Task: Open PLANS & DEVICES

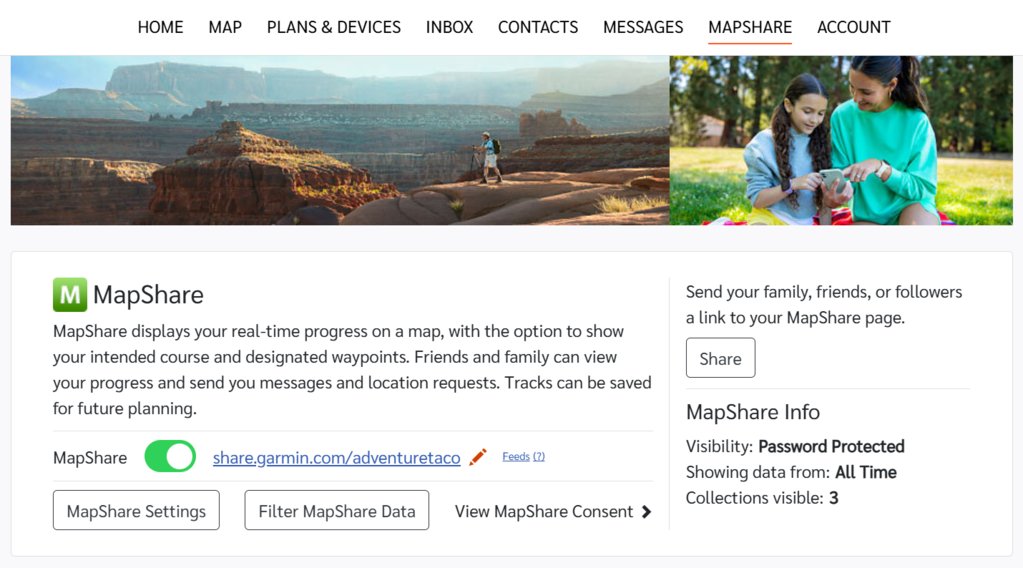Action: (334, 27)
